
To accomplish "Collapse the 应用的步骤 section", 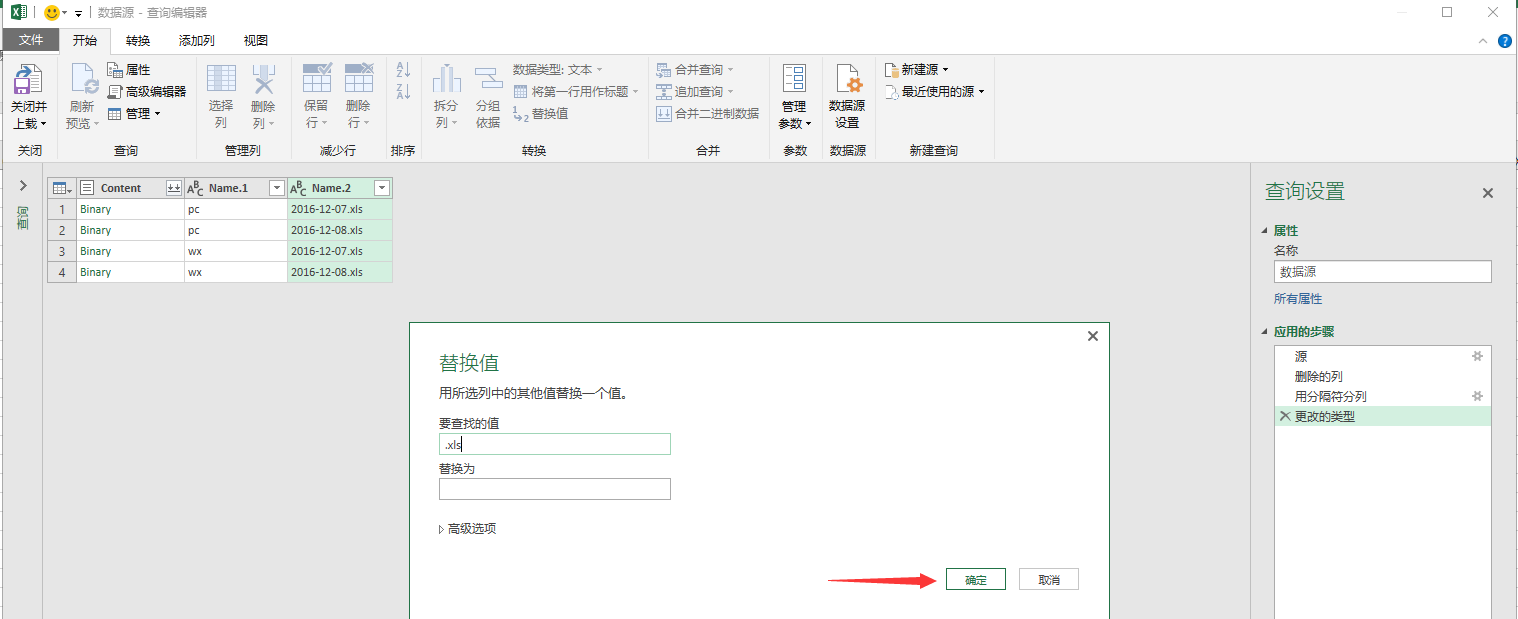I will click(1264, 332).
